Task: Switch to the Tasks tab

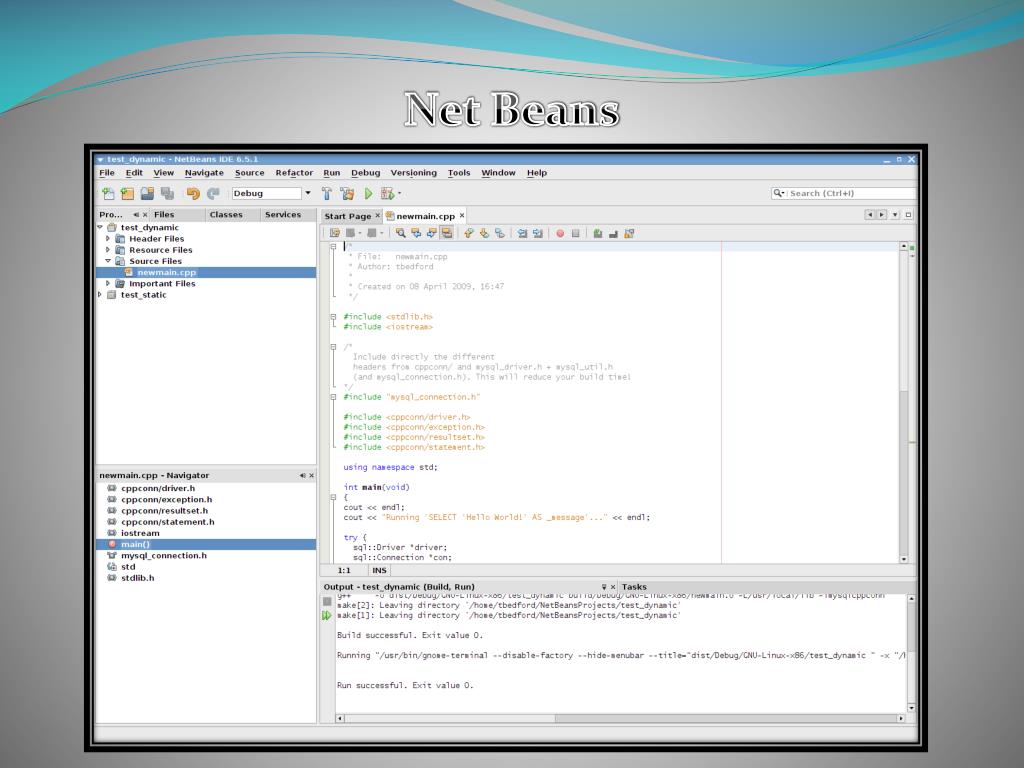Action: point(633,586)
